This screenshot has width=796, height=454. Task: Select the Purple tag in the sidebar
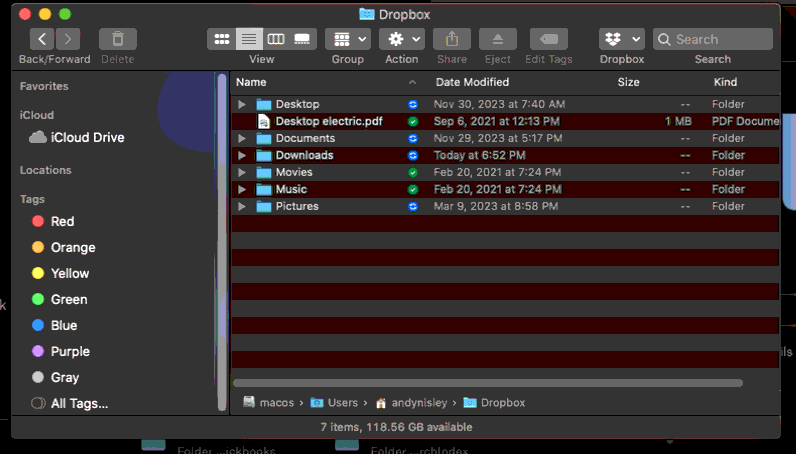[60, 351]
